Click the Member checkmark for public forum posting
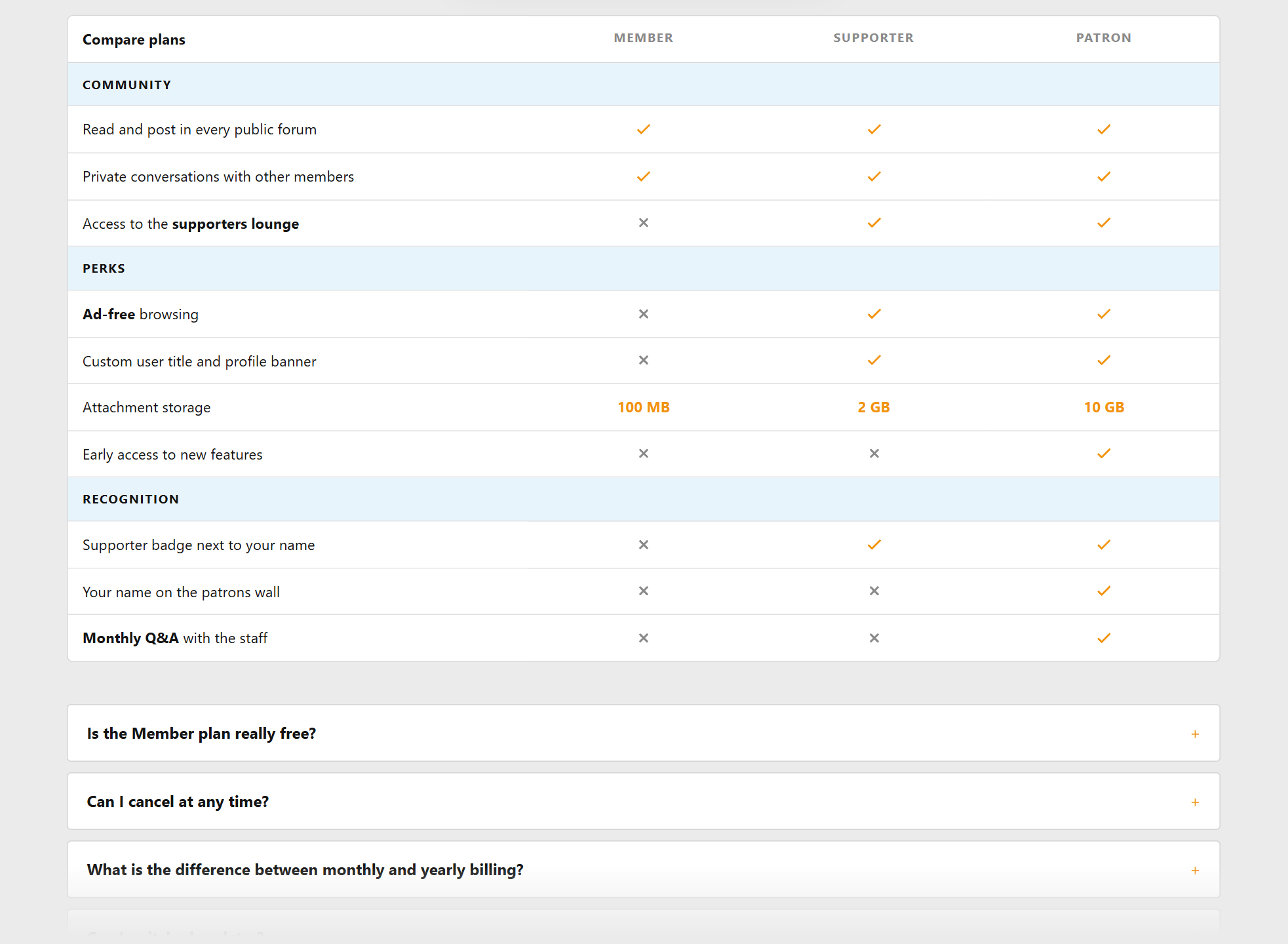Viewport: 1288px width, 944px height. pos(644,130)
